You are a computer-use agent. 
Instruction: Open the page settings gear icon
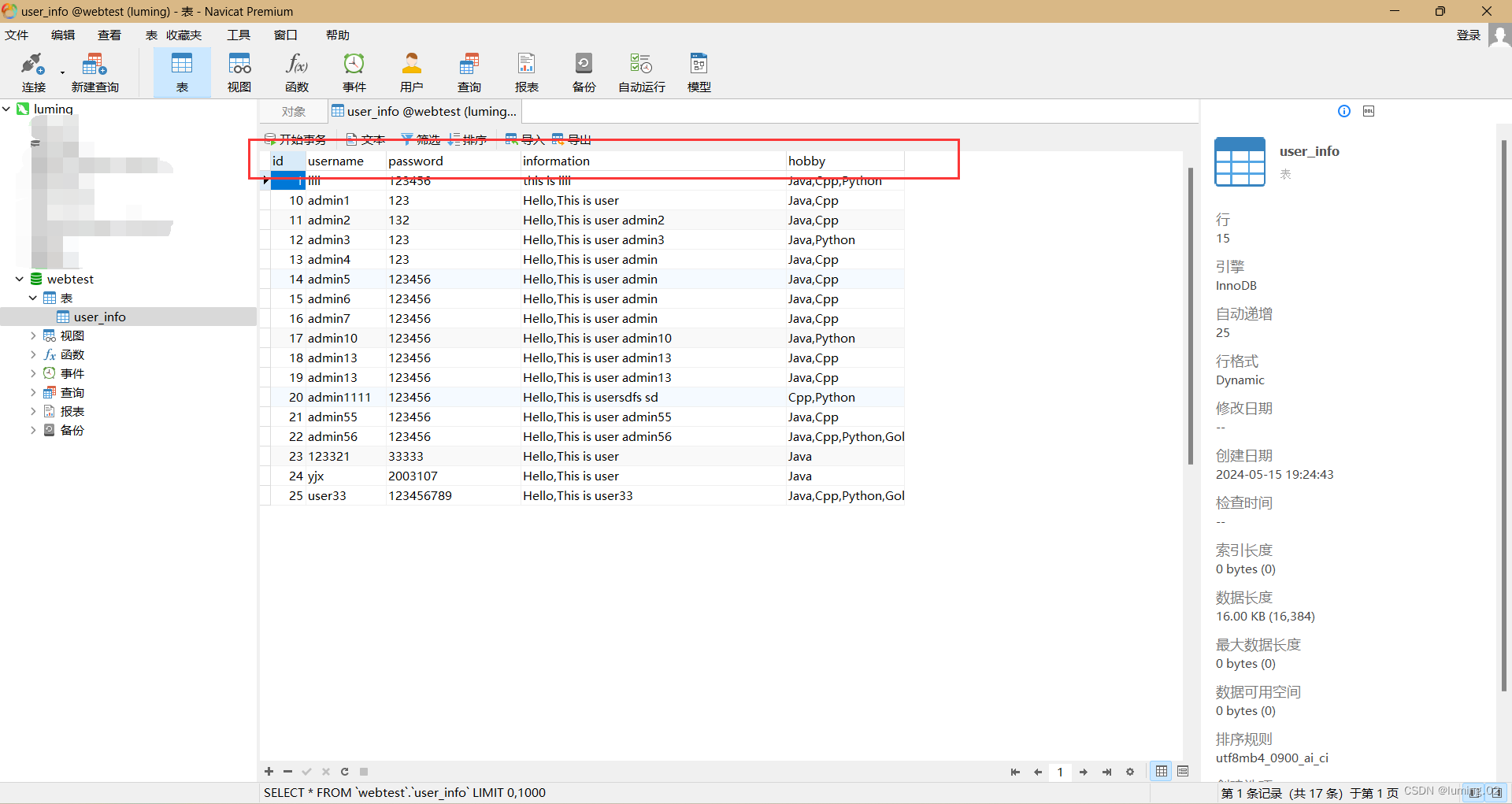point(1130,772)
